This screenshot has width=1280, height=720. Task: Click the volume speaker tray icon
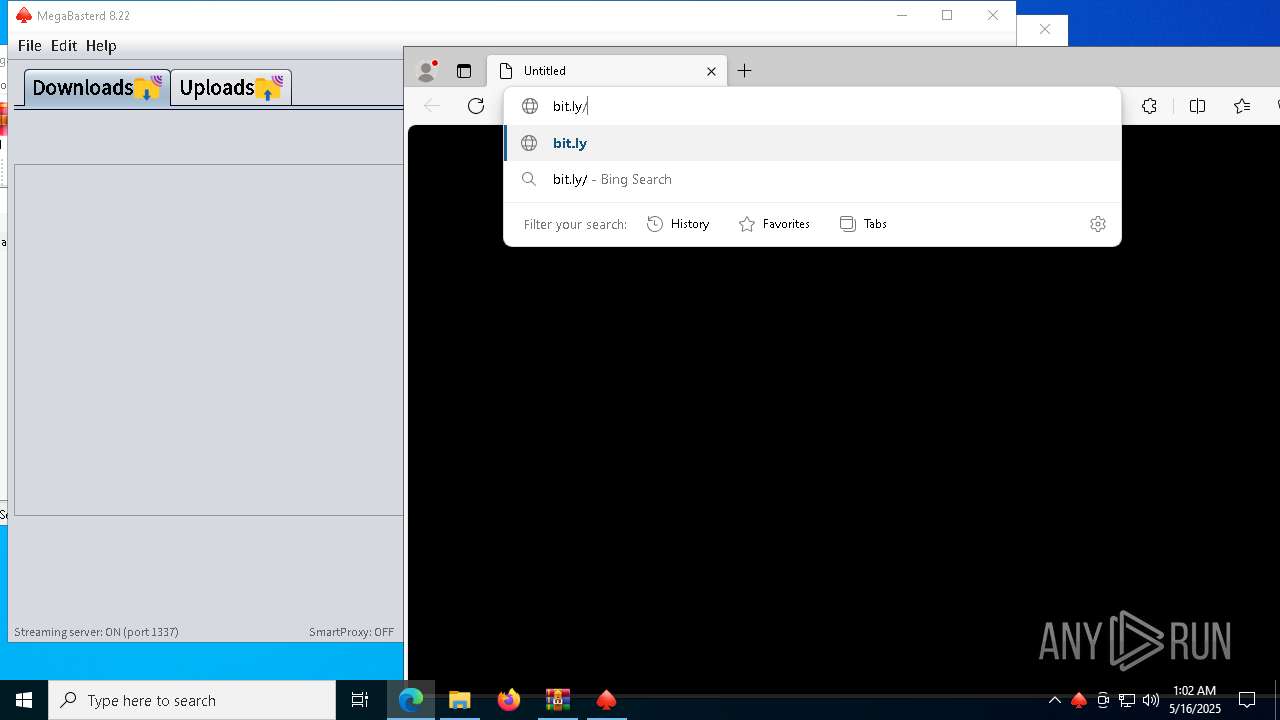[x=1151, y=700]
